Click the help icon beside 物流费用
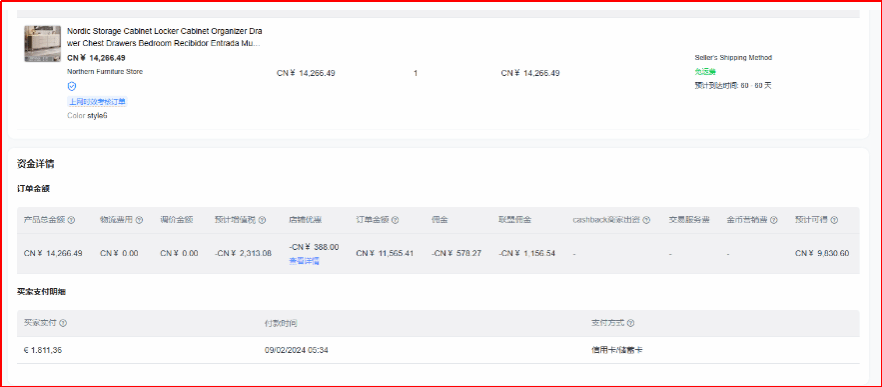The height and width of the screenshot is (387, 882). [140, 220]
